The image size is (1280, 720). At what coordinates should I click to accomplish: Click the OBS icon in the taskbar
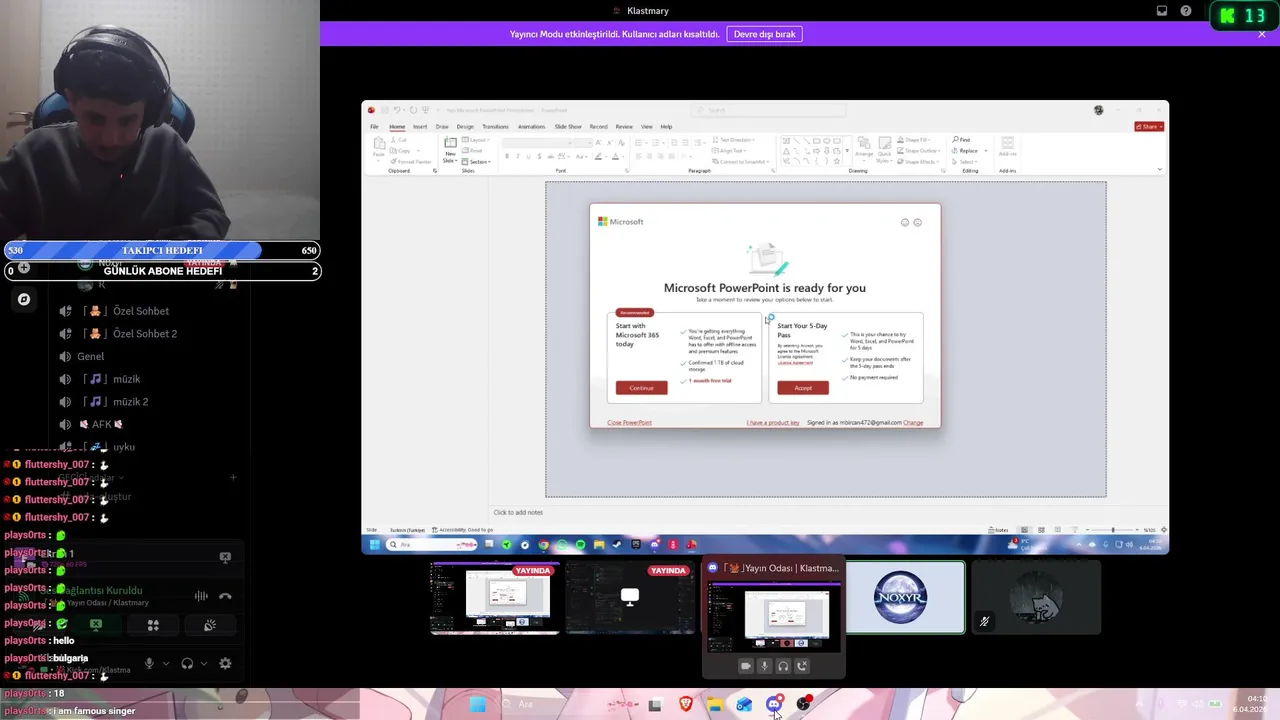coord(804,705)
